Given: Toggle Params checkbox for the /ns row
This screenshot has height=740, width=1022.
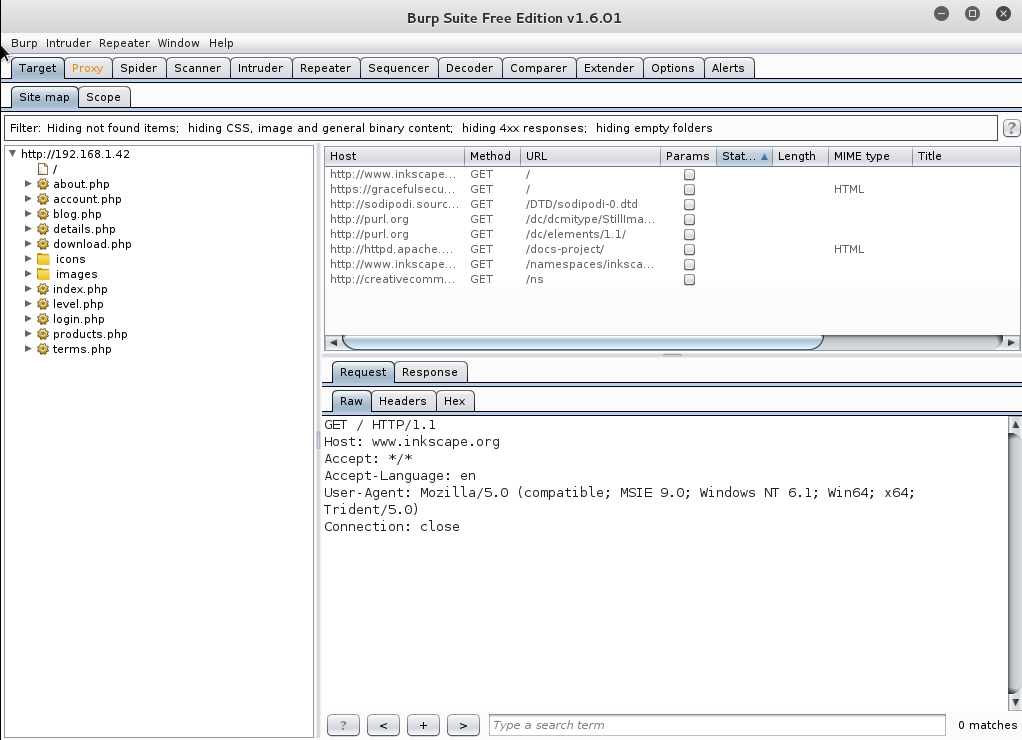Looking at the screenshot, I should click(x=689, y=279).
